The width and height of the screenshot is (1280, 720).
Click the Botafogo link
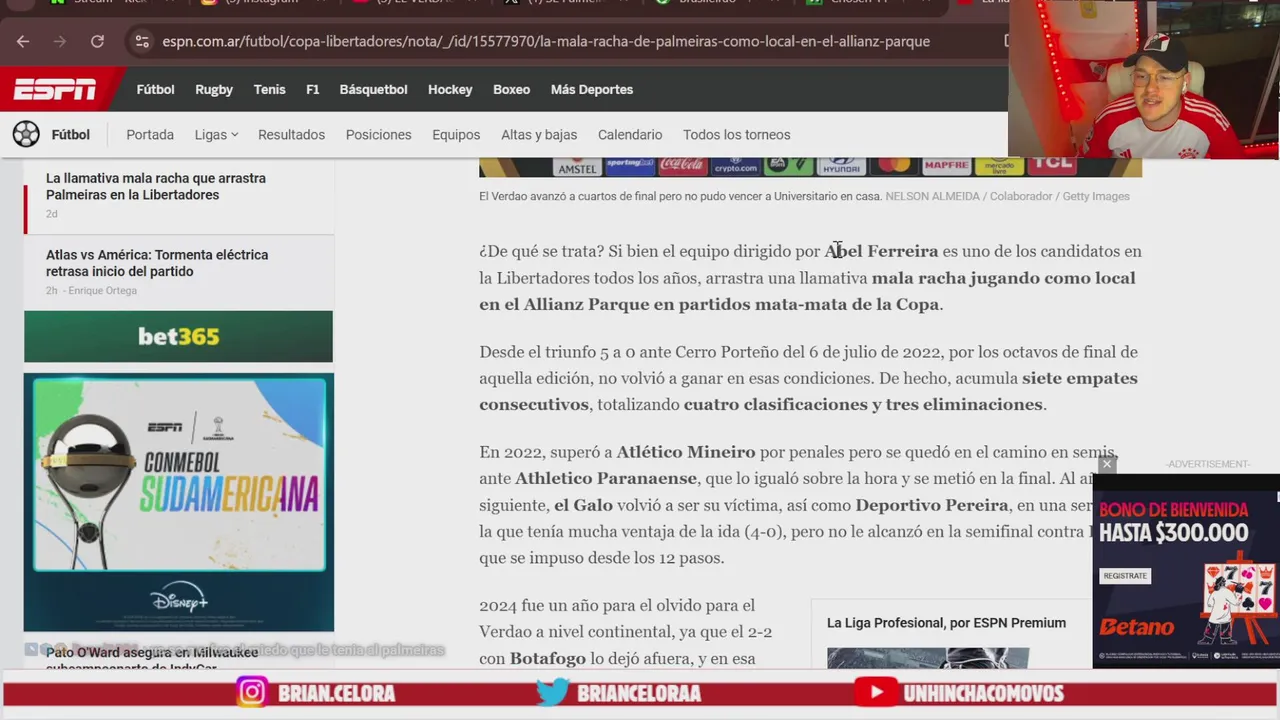(x=548, y=658)
